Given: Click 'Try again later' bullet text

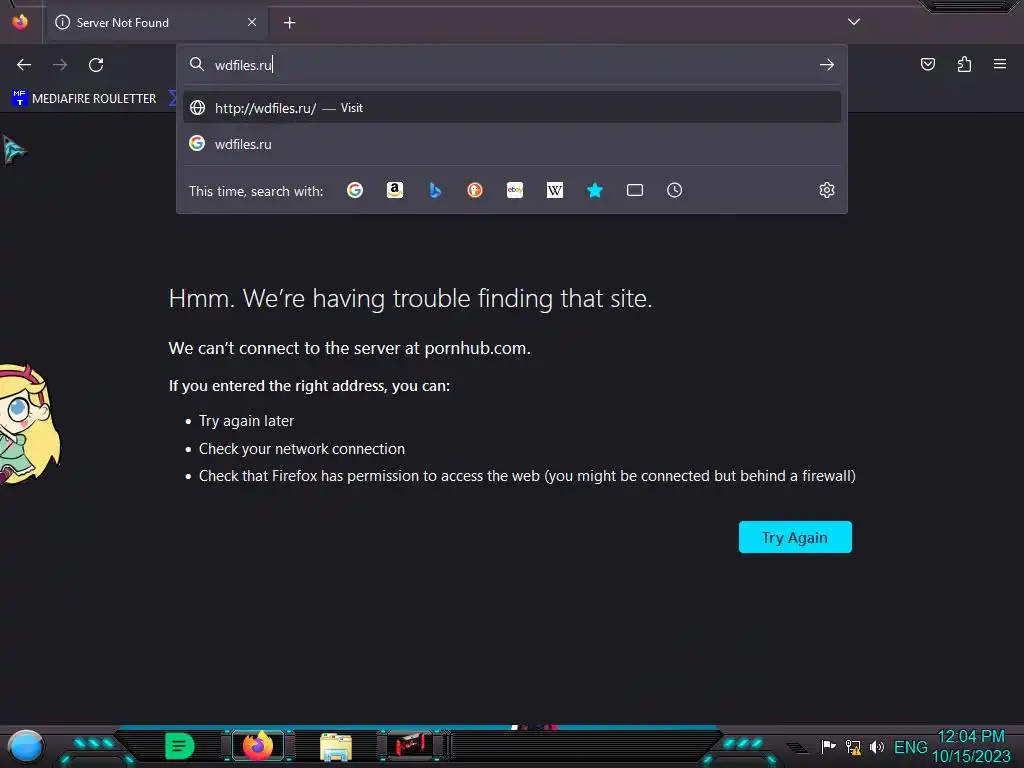Looking at the screenshot, I should (246, 421).
